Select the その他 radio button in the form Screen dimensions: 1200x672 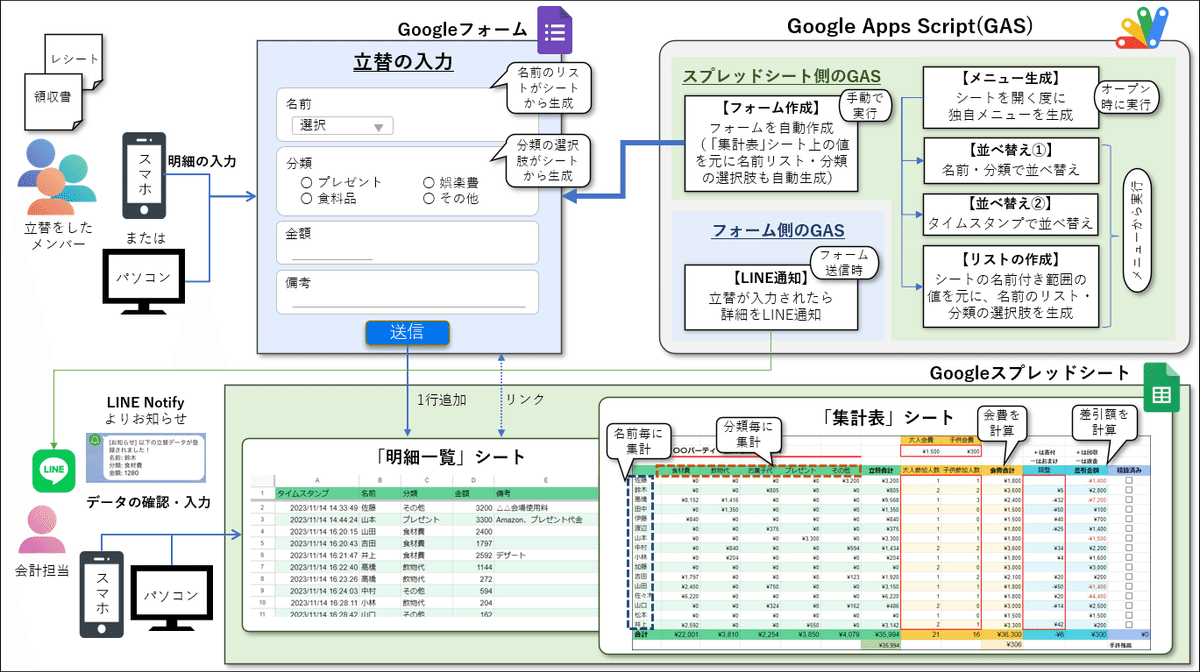(429, 198)
